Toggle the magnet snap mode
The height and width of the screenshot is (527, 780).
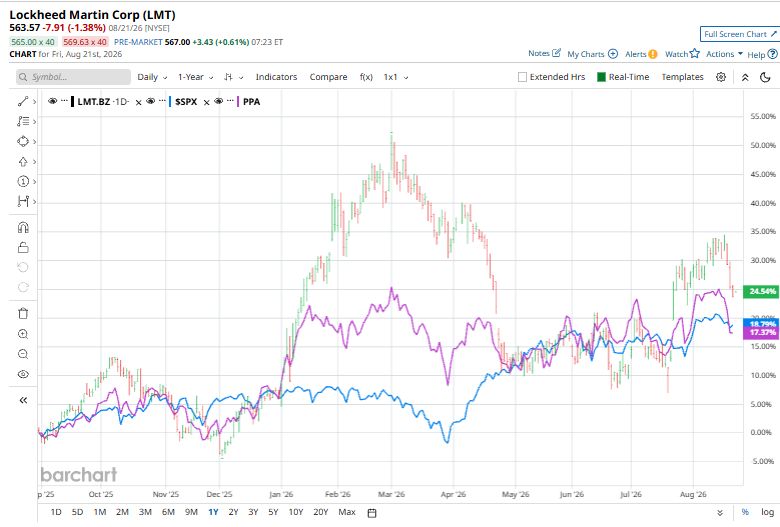click(x=23, y=227)
